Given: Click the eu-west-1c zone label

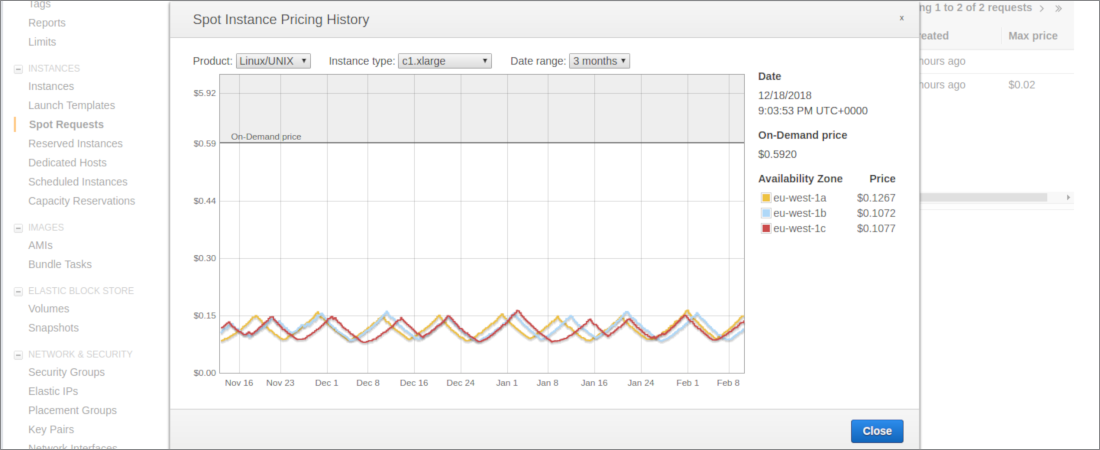Looking at the screenshot, I should [x=799, y=229].
